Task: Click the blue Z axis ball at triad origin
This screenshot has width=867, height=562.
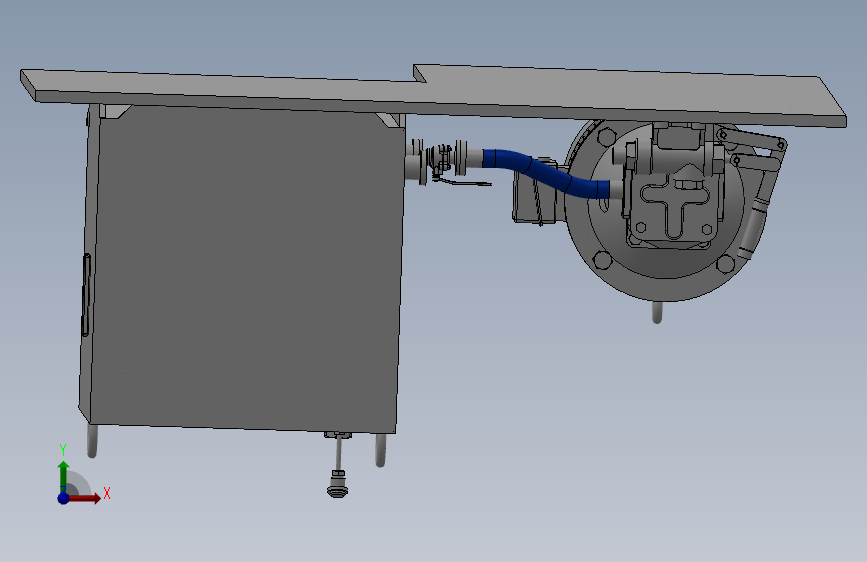Action: (63, 498)
